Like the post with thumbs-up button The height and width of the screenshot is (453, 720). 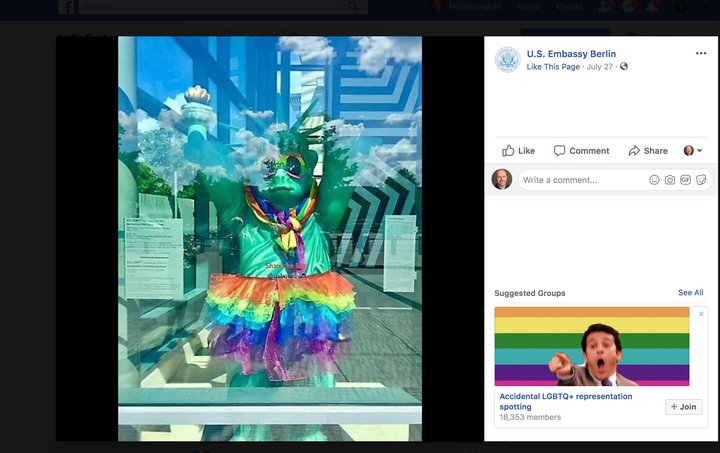(x=518, y=151)
